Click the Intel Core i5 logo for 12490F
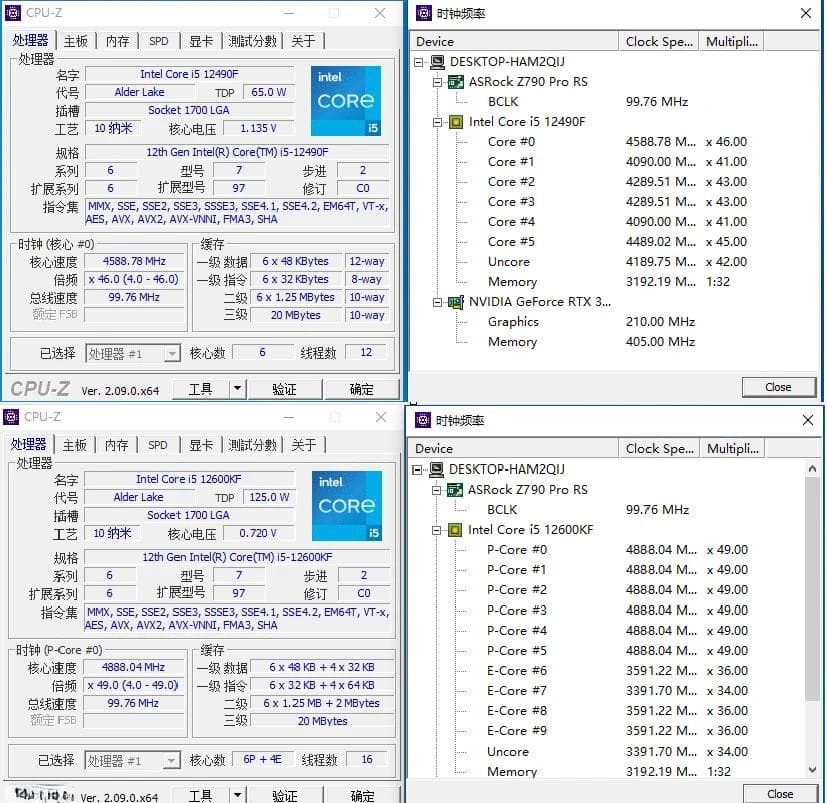Screen dimensions: 827x803 point(346,101)
